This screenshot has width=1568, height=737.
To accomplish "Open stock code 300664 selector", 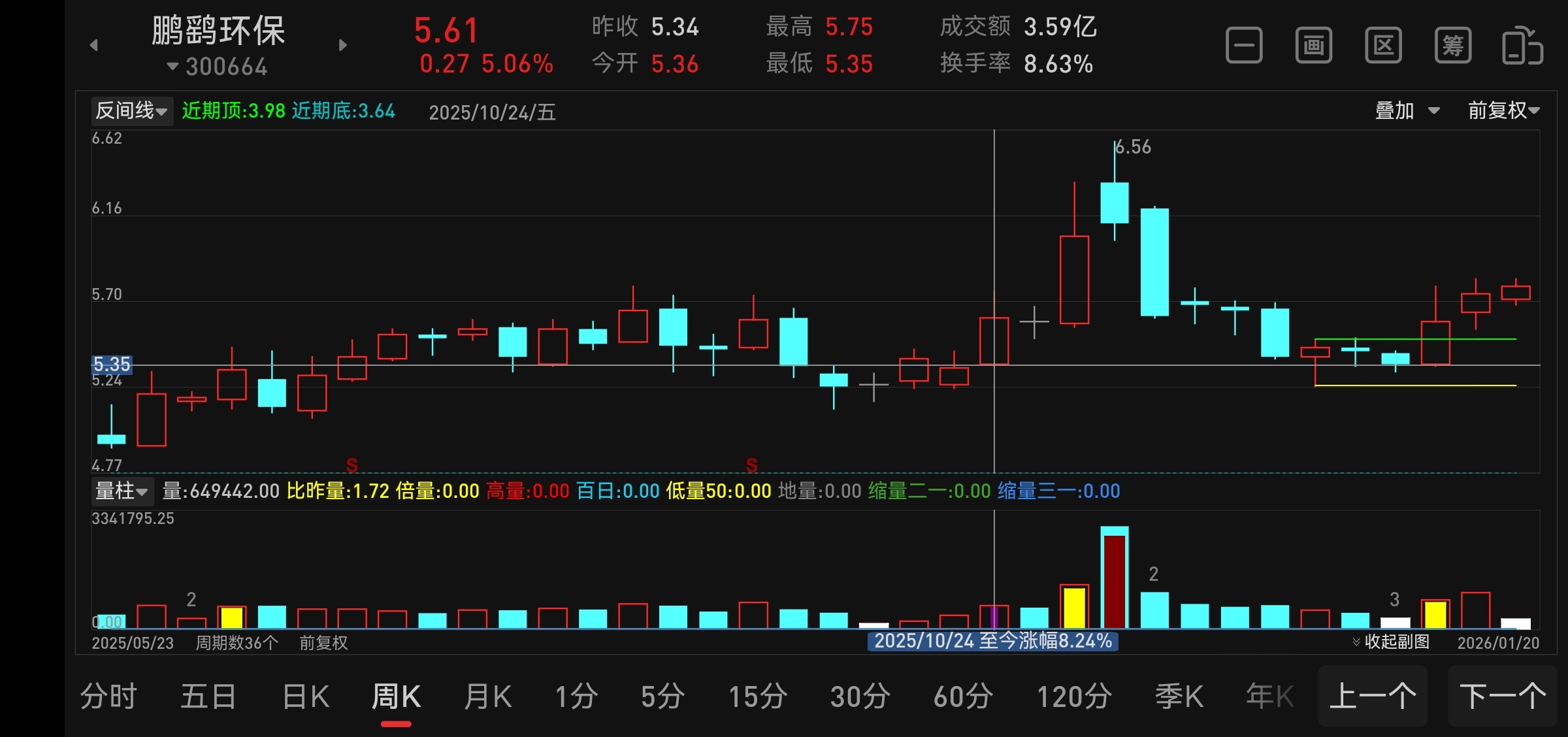I will coord(218,67).
